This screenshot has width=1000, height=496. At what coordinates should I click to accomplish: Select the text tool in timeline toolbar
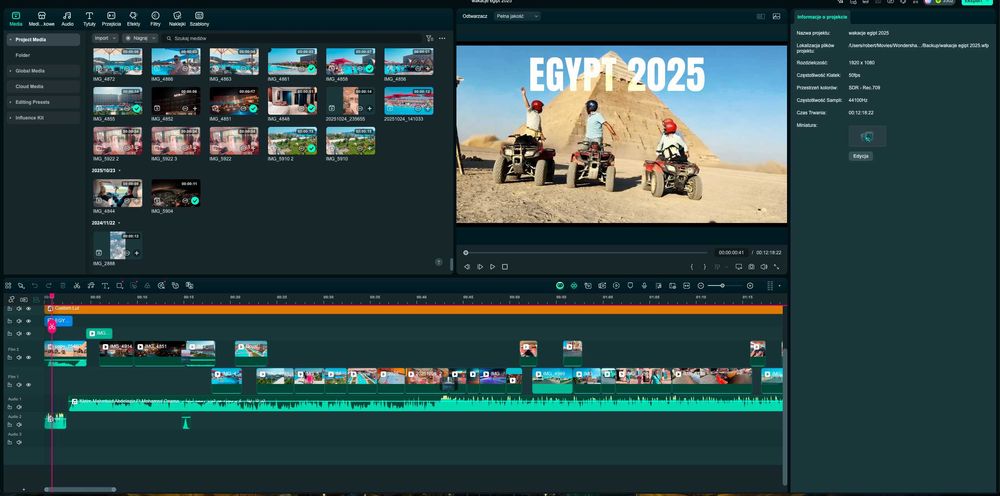click(x=105, y=286)
